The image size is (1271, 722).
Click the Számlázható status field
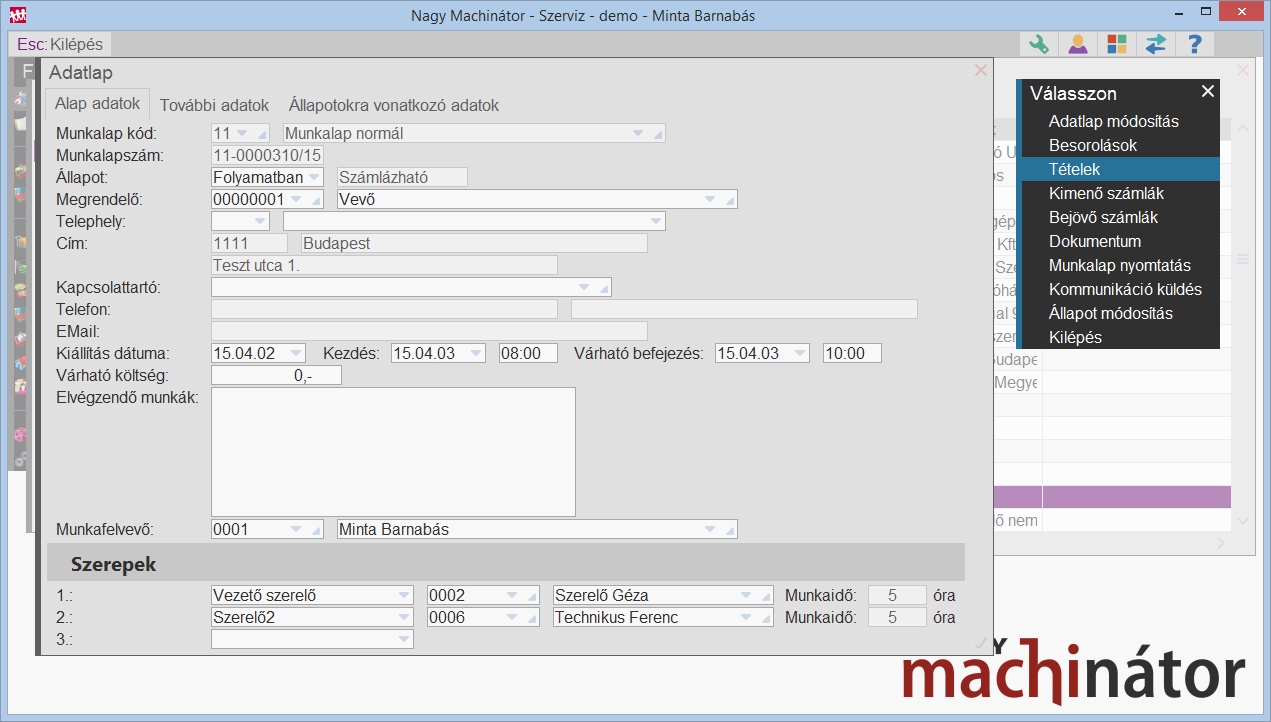pos(403,177)
